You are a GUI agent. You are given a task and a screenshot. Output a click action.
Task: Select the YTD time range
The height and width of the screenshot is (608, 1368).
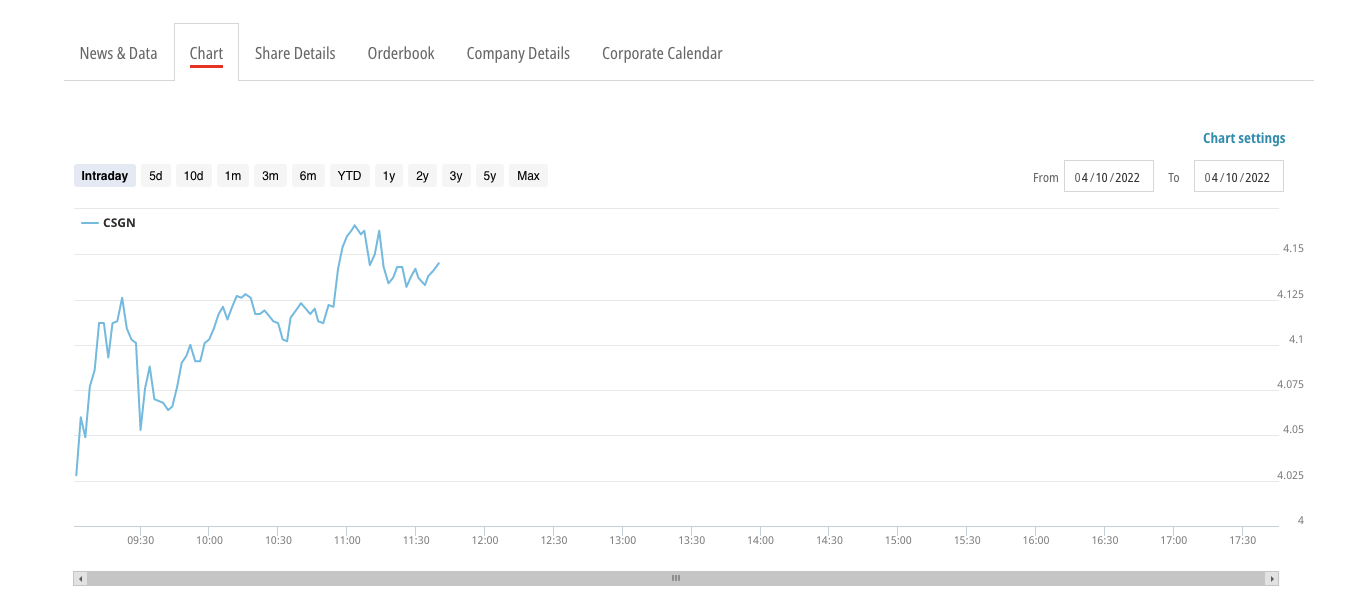point(349,176)
